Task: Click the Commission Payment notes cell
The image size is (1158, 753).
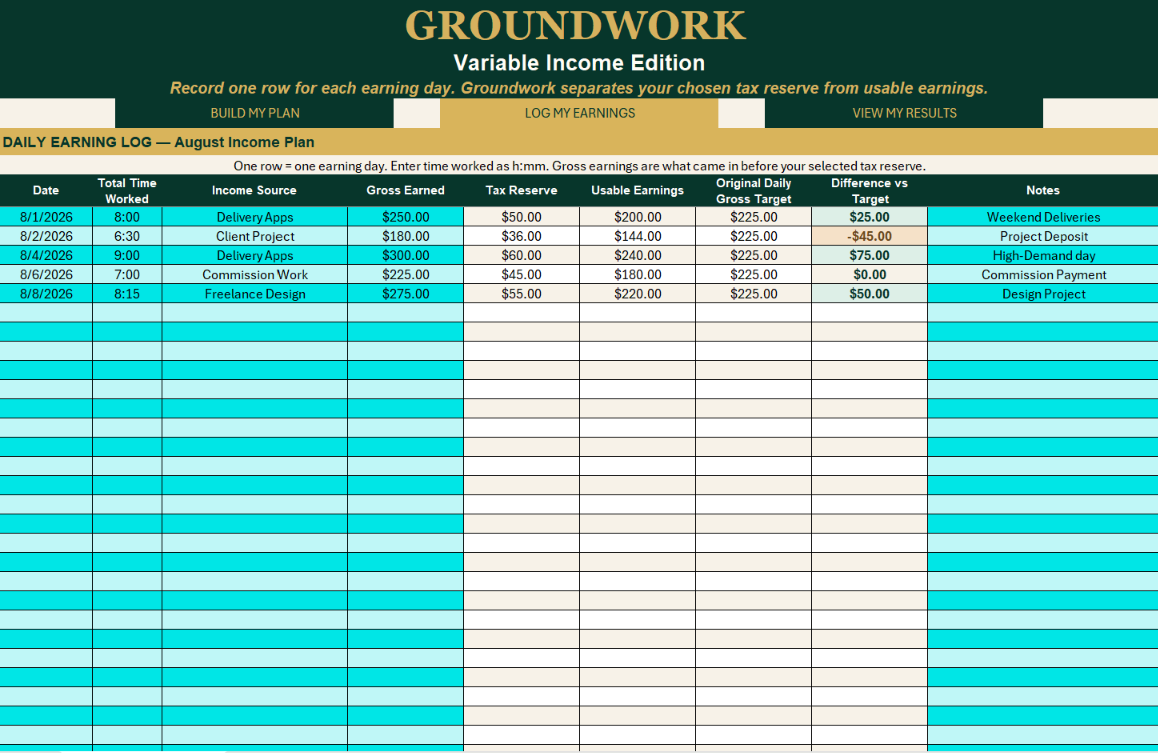Action: coord(1043,275)
